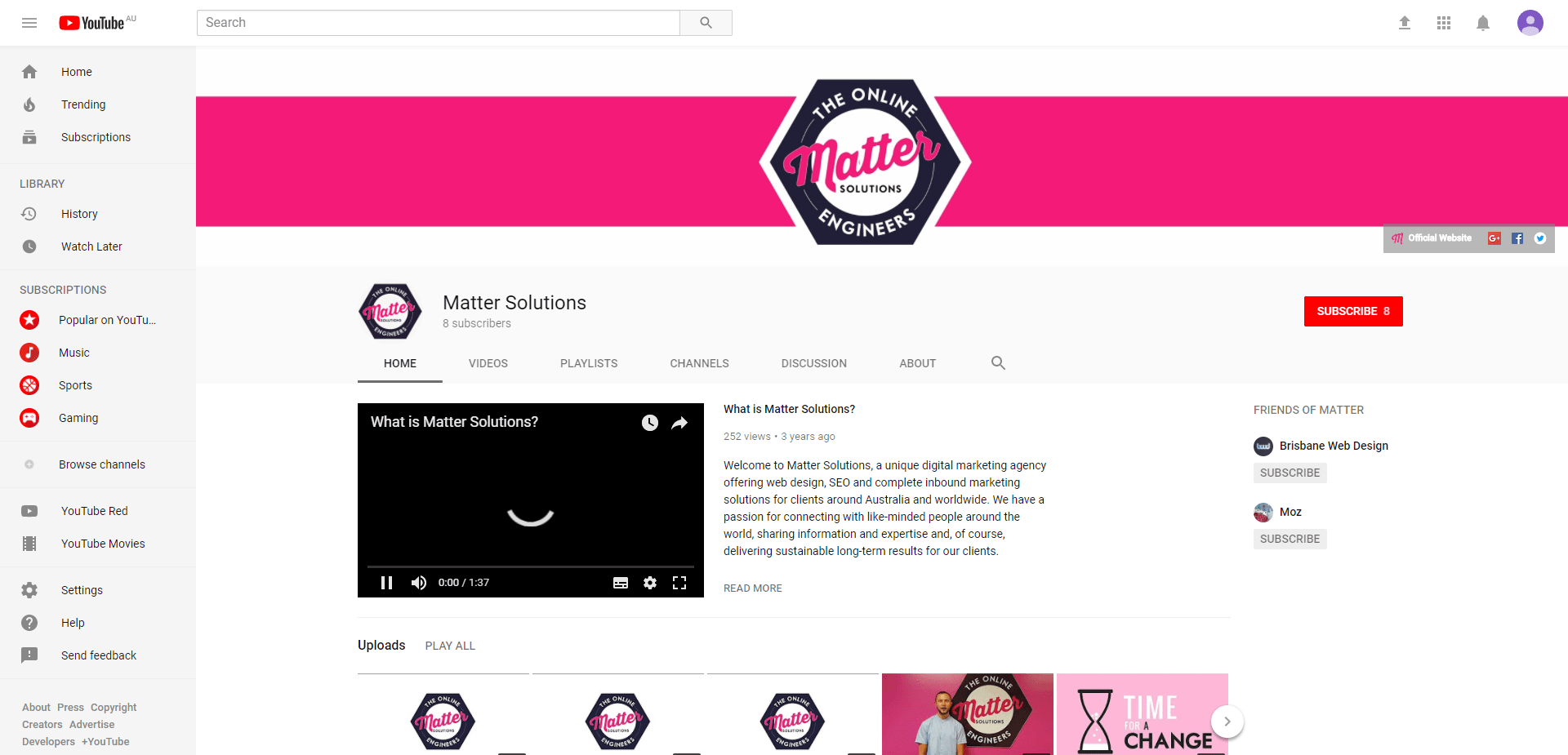Collapse the hamburger guide menu

pos(29,23)
